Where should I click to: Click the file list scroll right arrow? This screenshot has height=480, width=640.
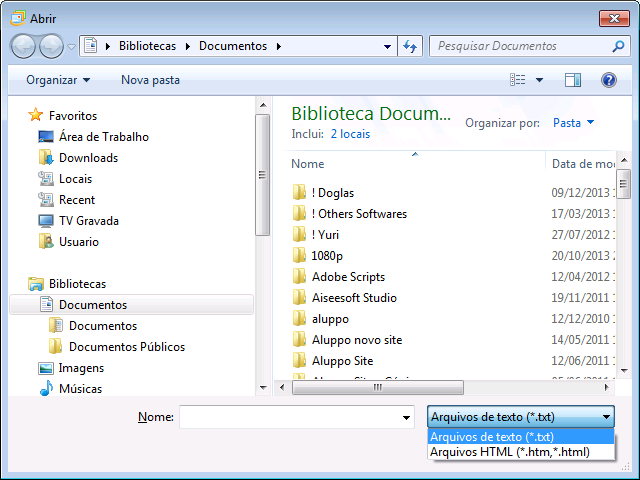[x=607, y=387]
